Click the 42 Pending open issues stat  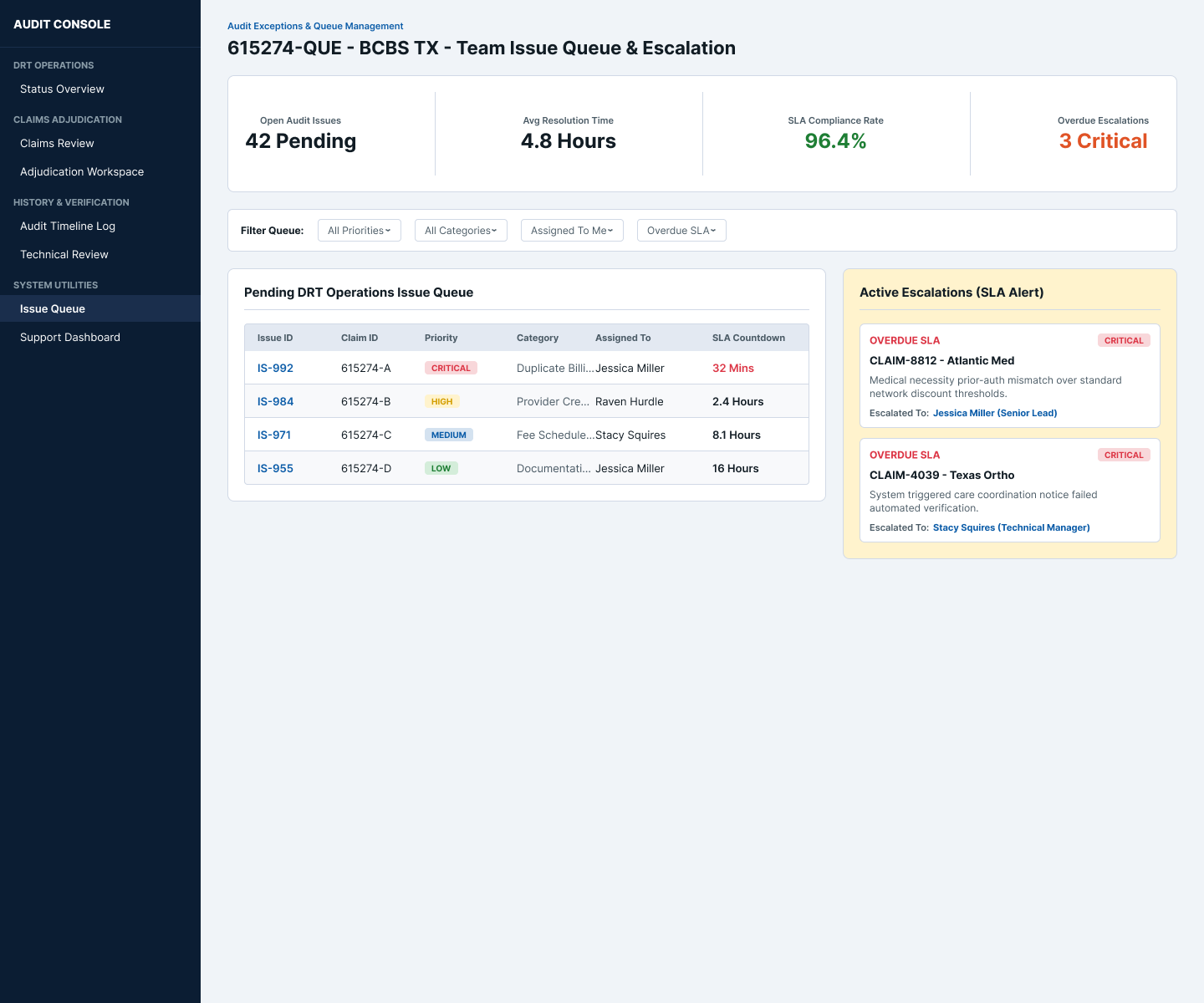coord(301,141)
